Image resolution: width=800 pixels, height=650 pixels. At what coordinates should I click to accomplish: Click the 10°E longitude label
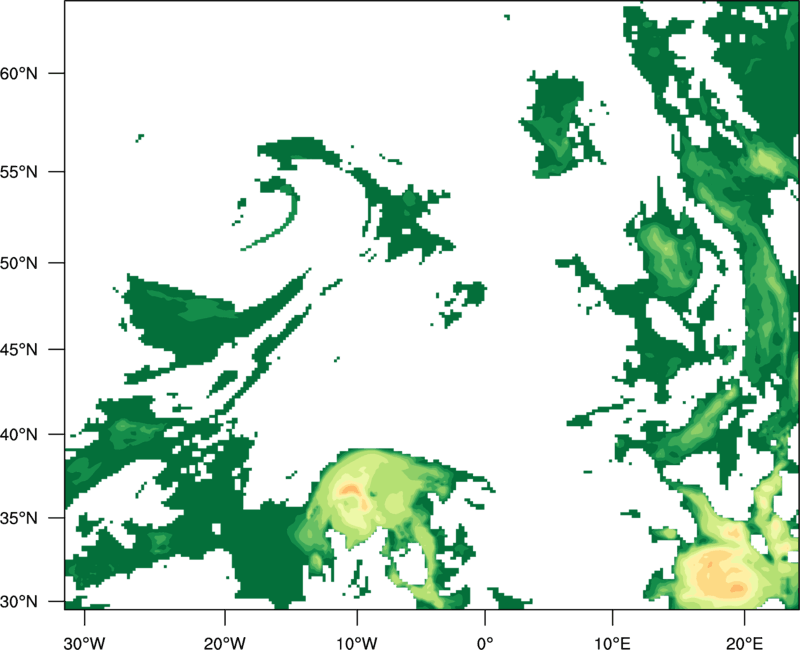pos(612,643)
